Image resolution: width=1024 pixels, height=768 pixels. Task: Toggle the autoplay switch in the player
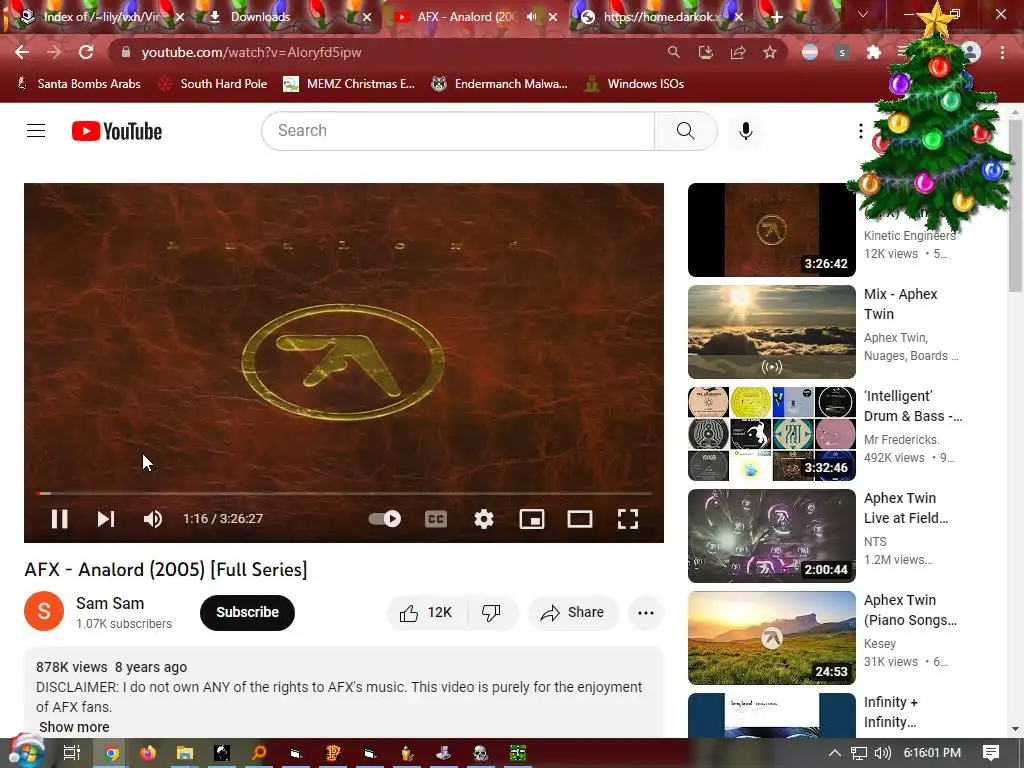385,519
